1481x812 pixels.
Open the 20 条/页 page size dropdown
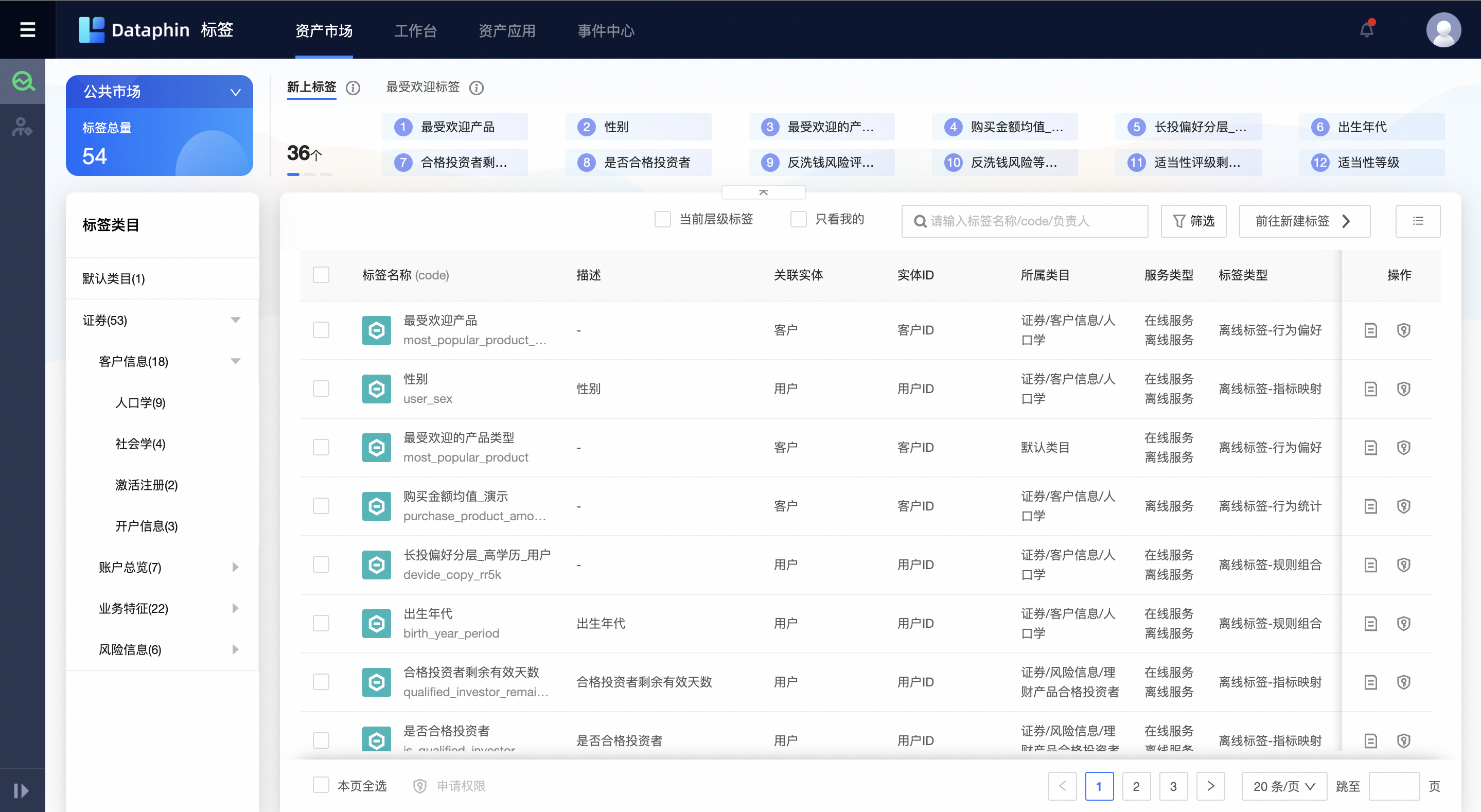(1284, 786)
